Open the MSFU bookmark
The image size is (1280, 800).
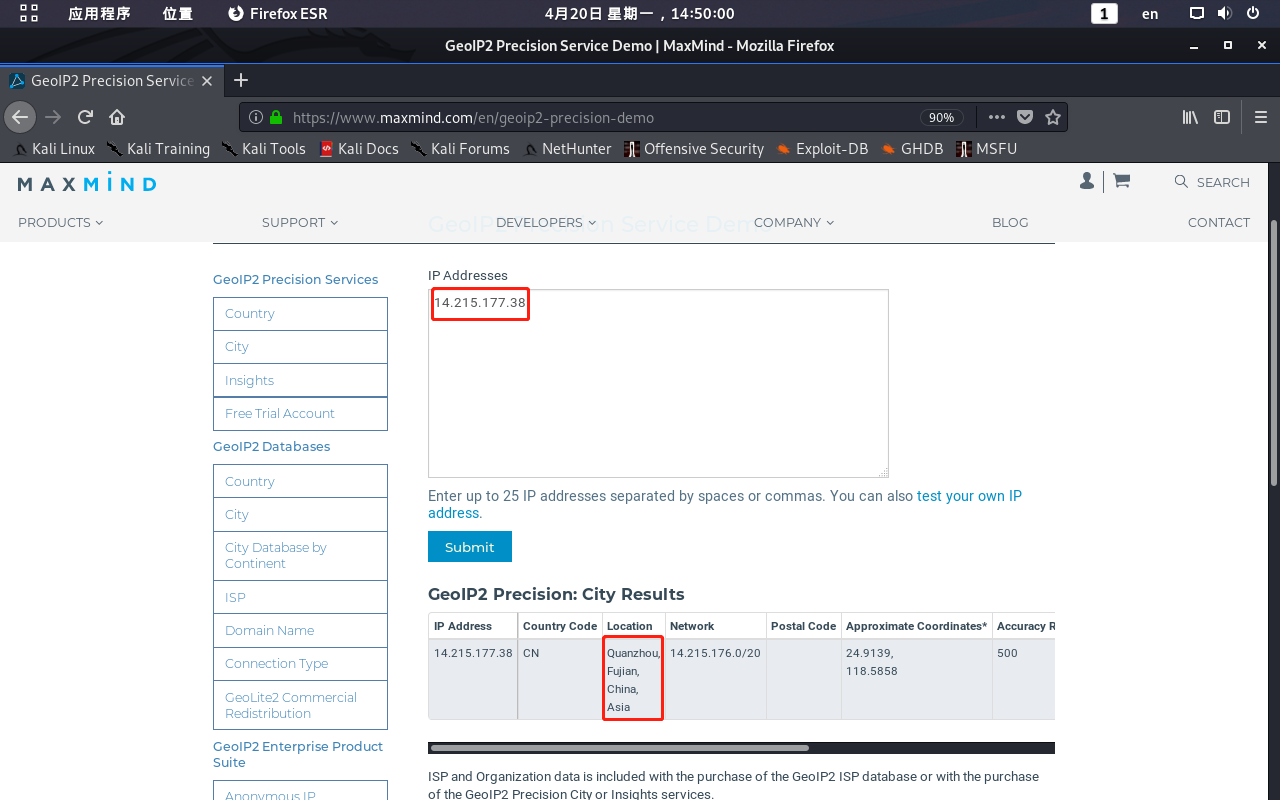(x=986, y=149)
